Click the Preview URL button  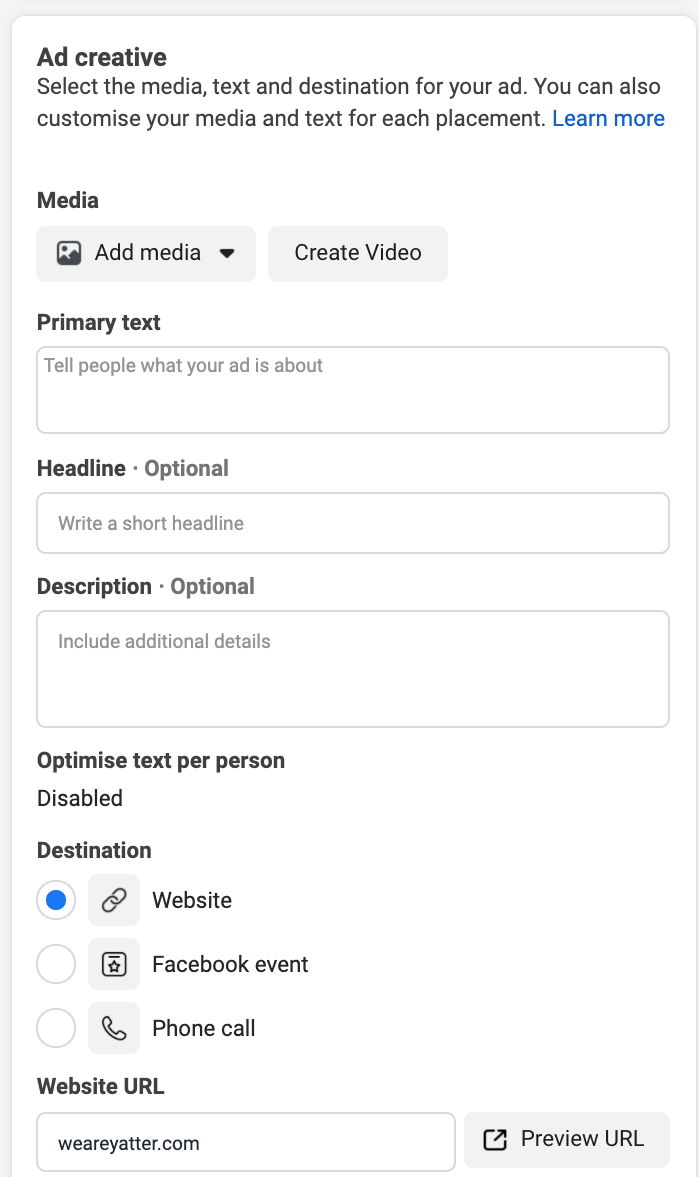pyautogui.click(x=567, y=1140)
